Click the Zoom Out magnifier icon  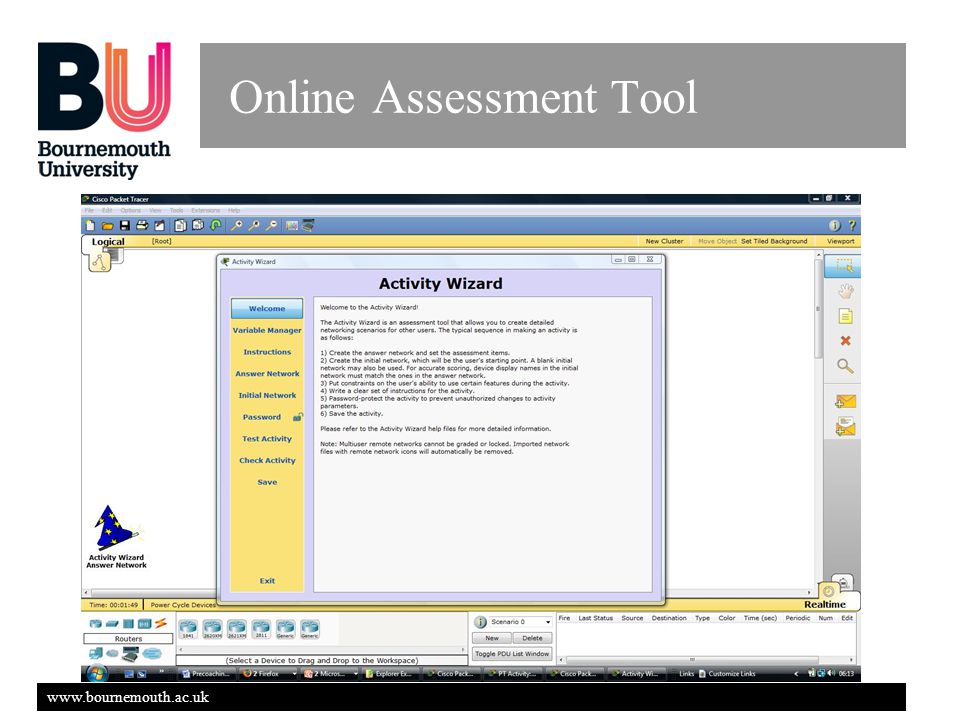pos(272,226)
